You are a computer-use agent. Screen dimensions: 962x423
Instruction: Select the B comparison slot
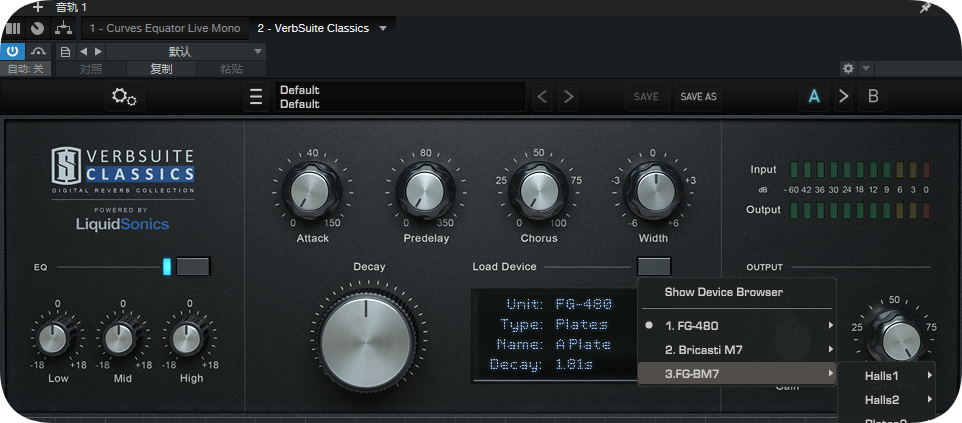coord(873,97)
